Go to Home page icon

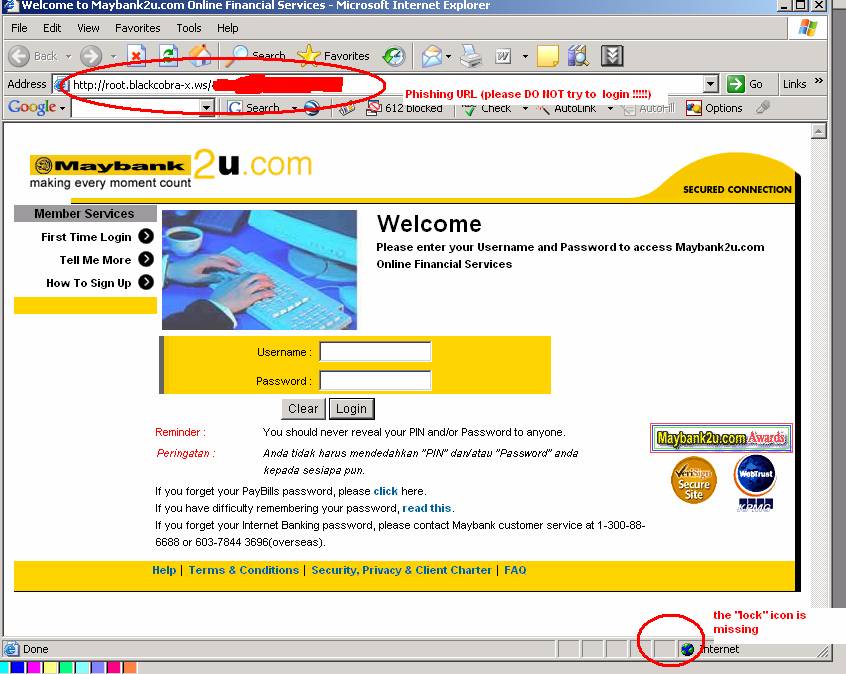(x=200, y=56)
